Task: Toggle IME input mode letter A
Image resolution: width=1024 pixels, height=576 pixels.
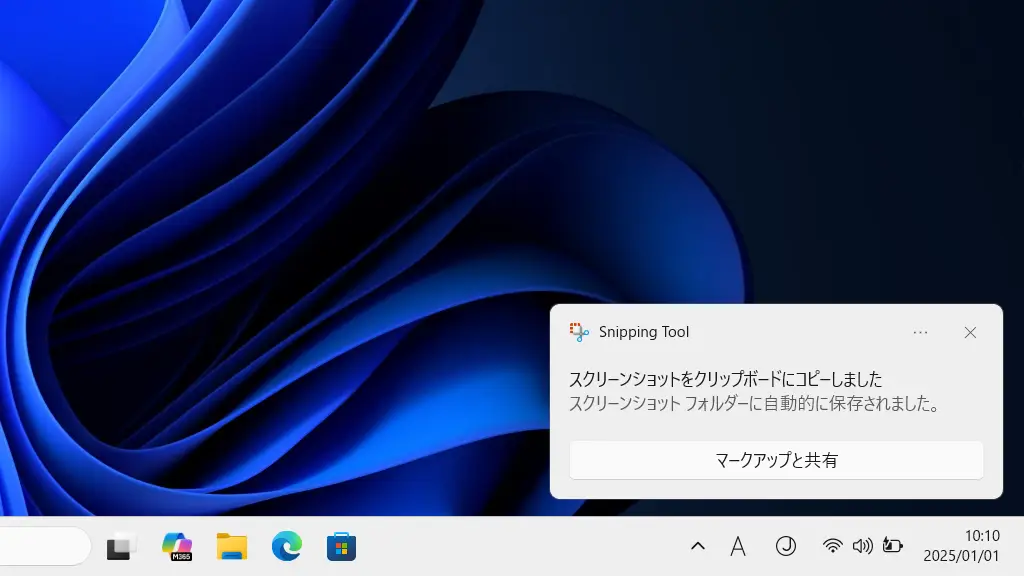Action: (738, 546)
